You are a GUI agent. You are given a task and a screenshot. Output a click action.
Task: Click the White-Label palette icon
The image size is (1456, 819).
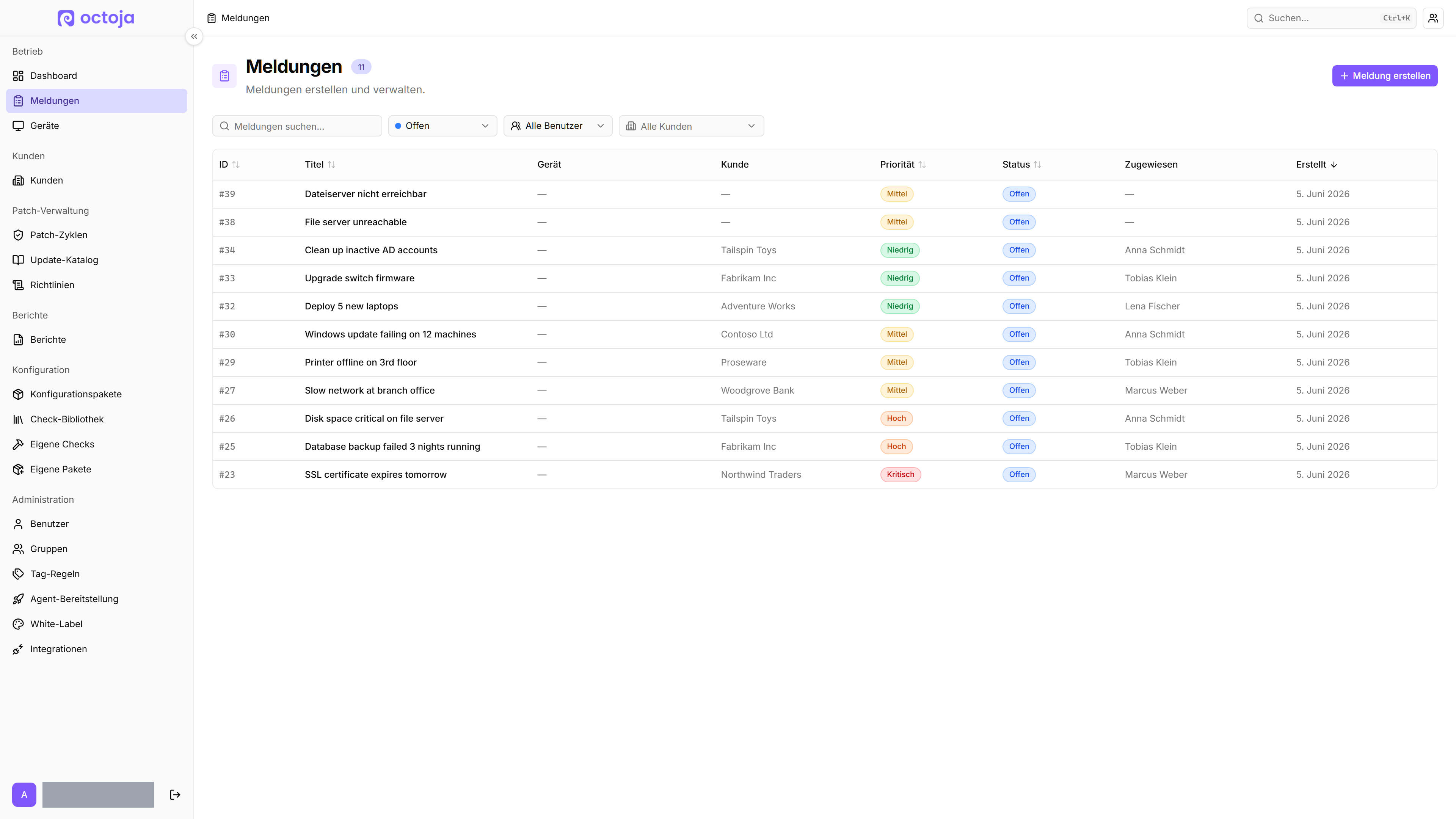[x=18, y=624]
